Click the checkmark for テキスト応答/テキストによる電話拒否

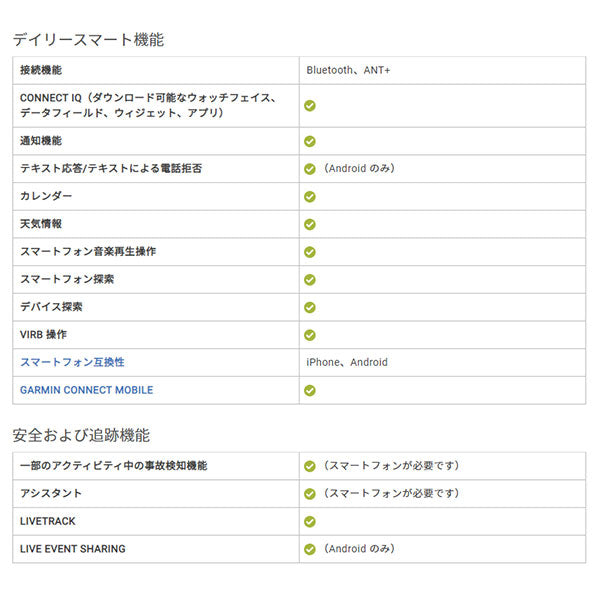(x=310, y=169)
